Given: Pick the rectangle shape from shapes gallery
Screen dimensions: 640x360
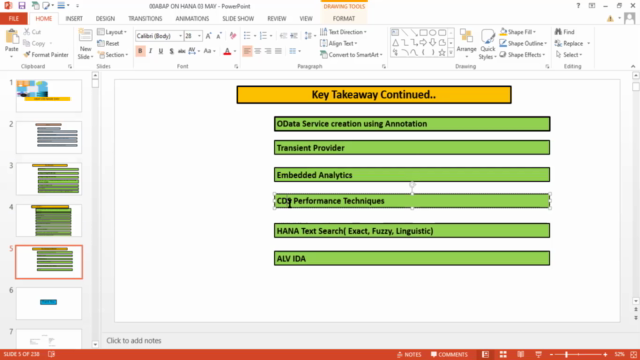Looking at the screenshot, I should tap(423, 32).
